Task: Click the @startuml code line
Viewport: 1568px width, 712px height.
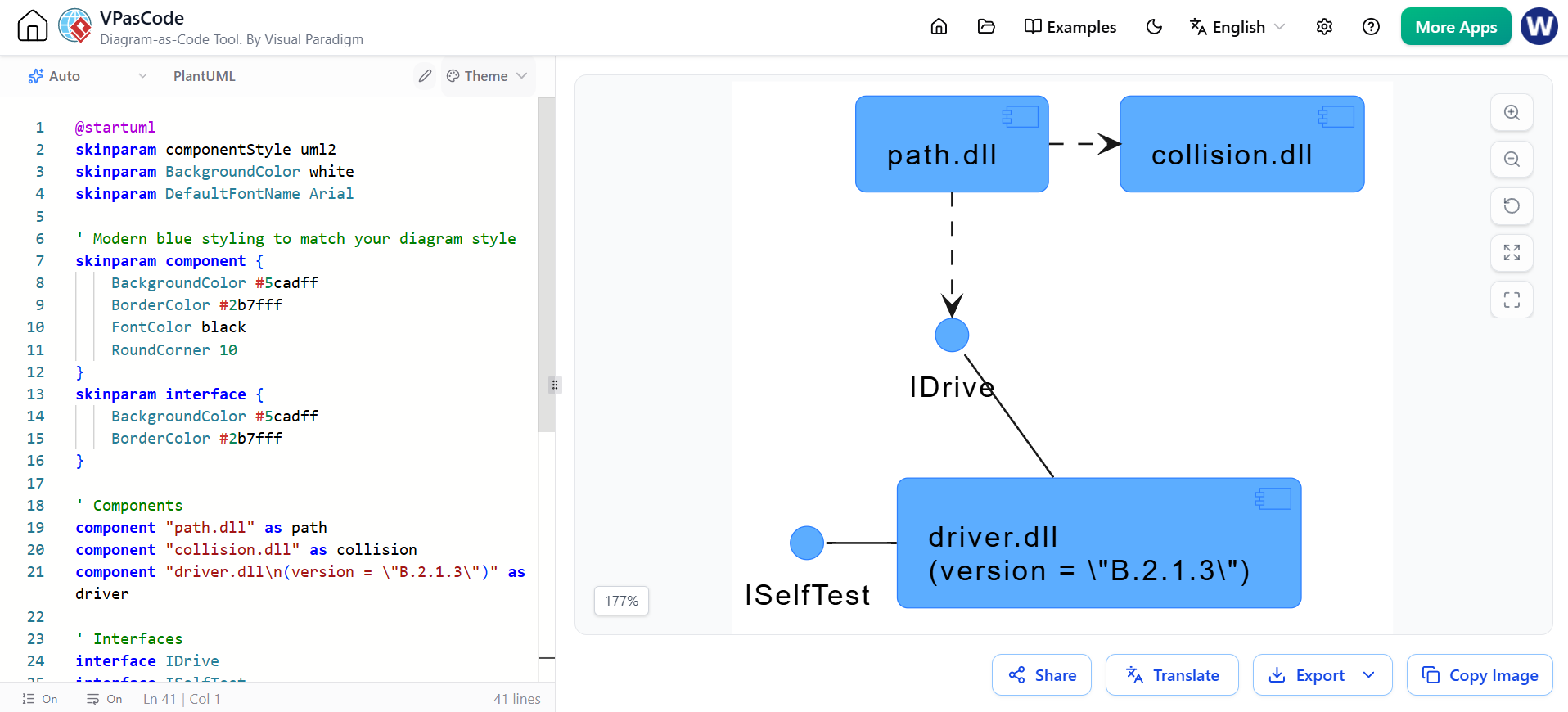Action: (x=115, y=127)
